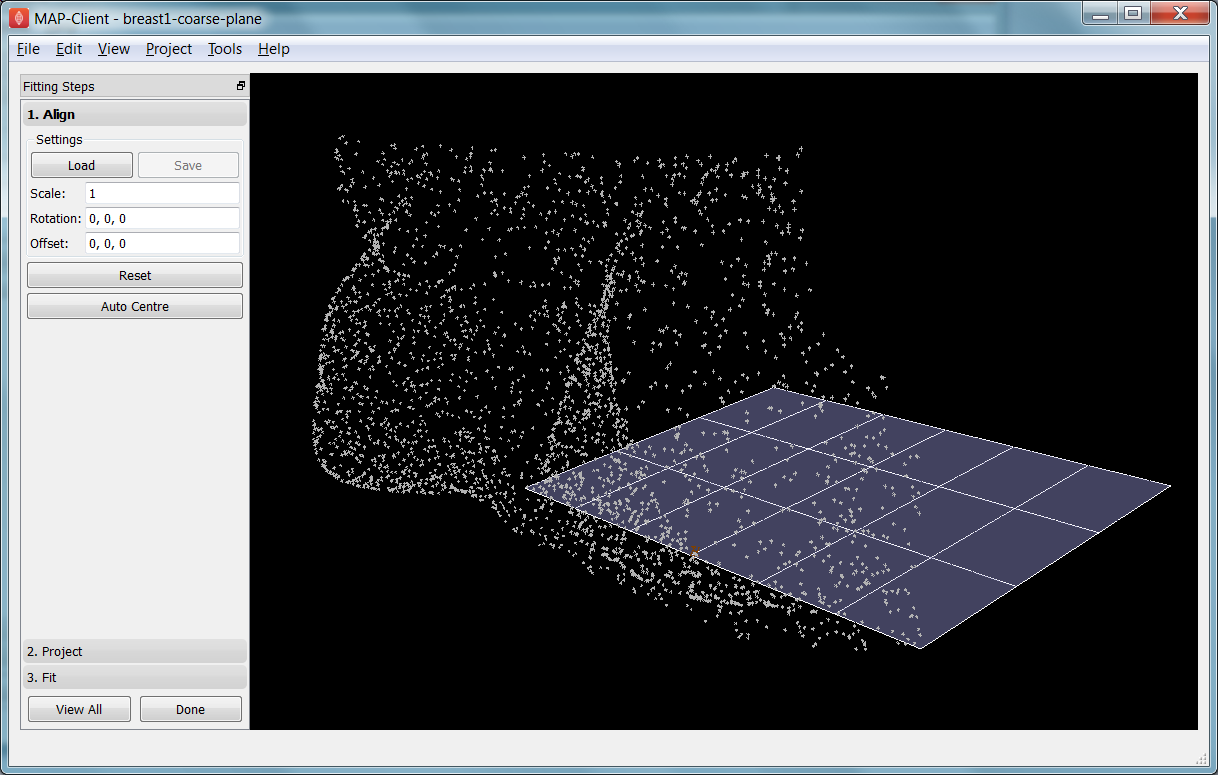Open the Tools menu

pyautogui.click(x=225, y=49)
